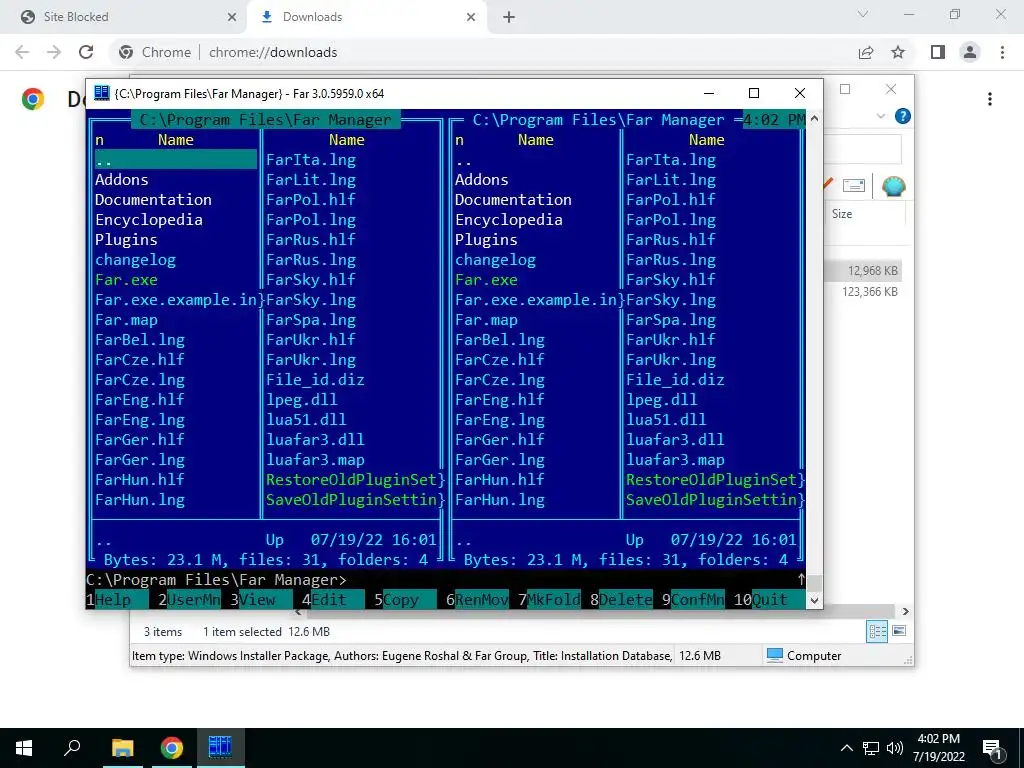Open network status tray icon
This screenshot has width=1024, height=768.
[x=871, y=748]
